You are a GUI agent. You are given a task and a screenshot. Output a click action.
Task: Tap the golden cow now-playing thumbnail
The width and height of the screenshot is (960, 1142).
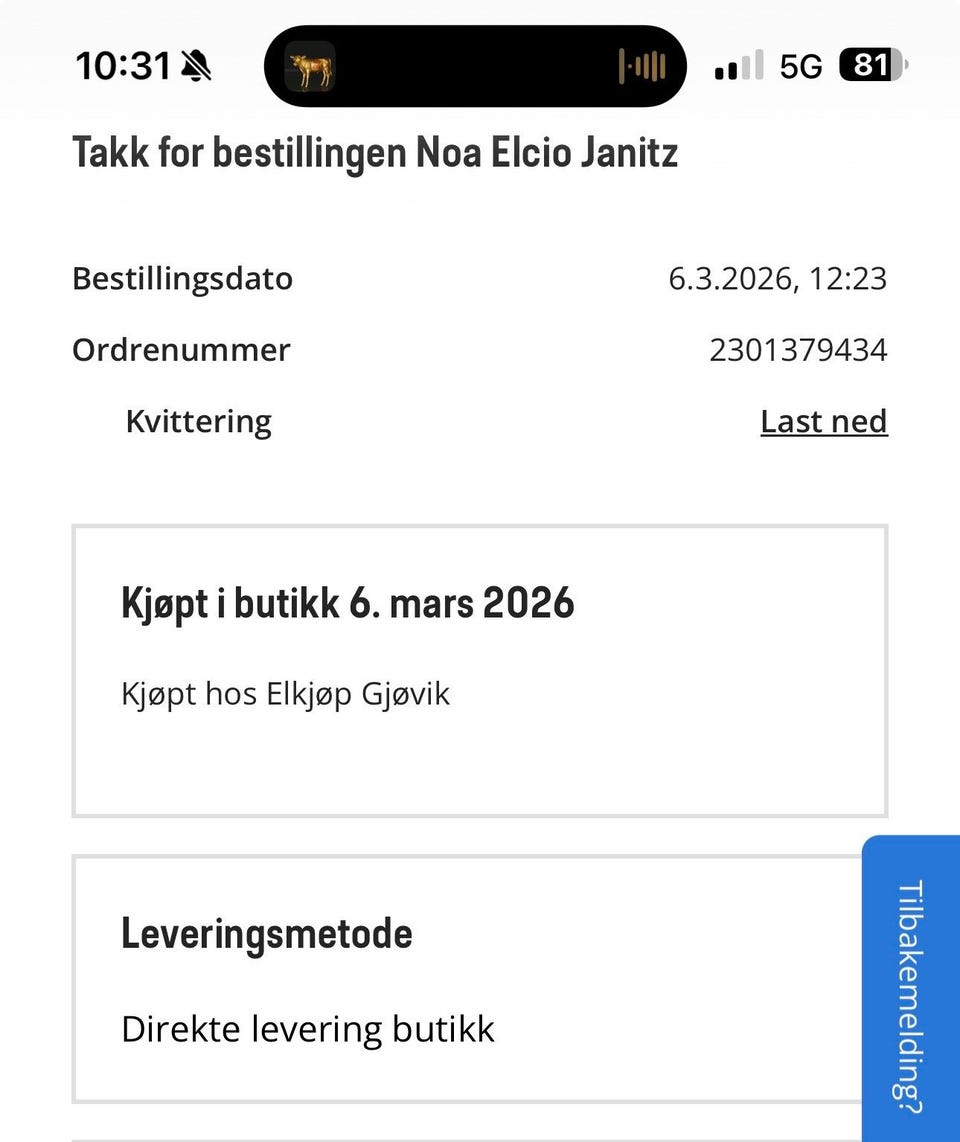click(x=310, y=67)
